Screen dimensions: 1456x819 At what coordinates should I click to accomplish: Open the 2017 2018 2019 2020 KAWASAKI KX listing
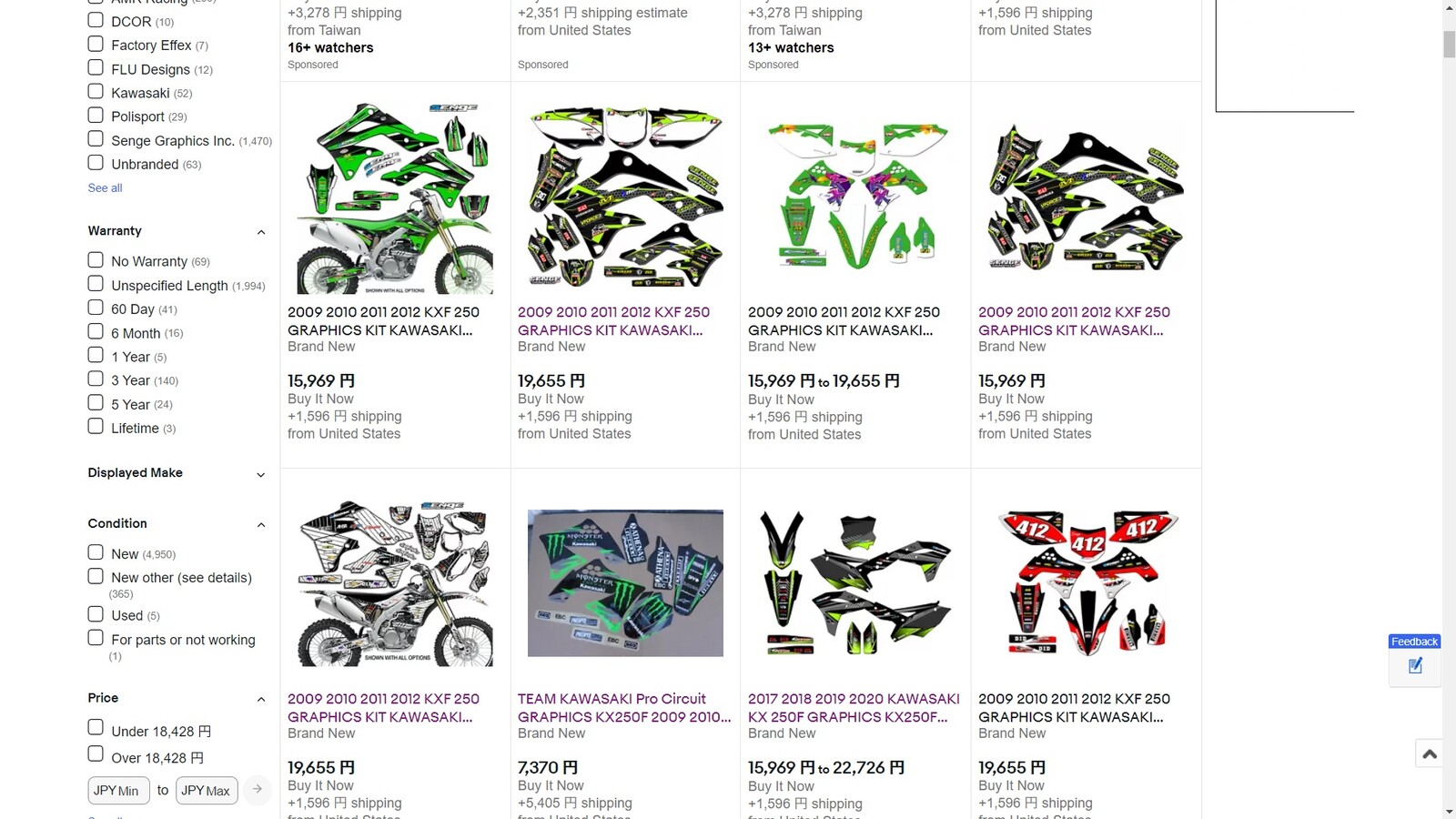tap(854, 708)
